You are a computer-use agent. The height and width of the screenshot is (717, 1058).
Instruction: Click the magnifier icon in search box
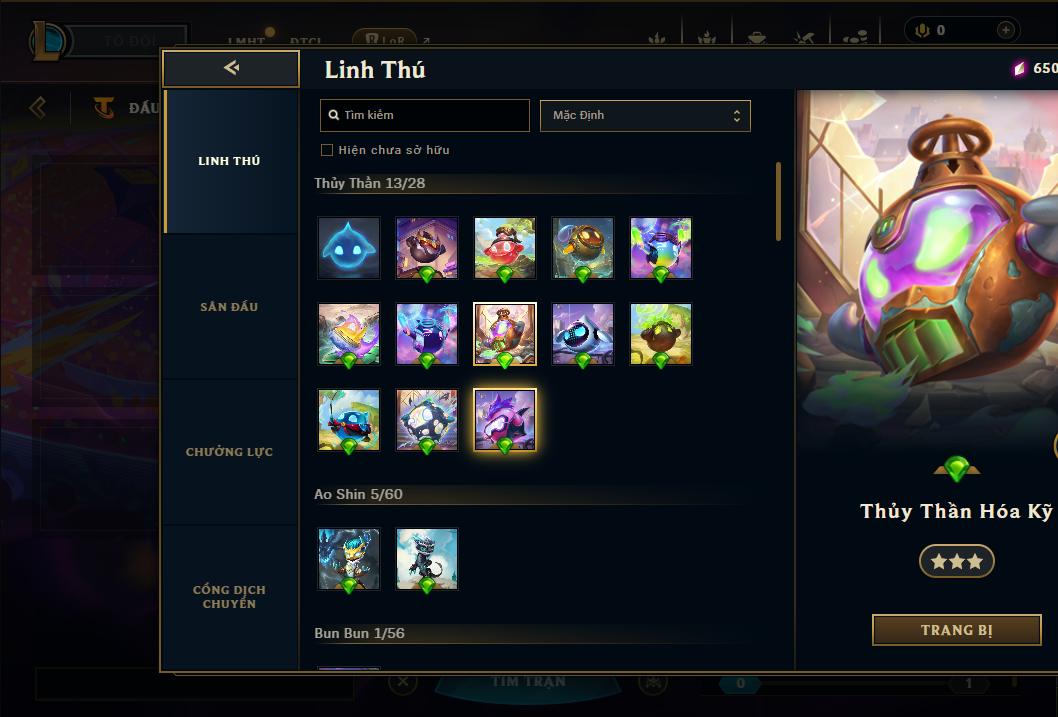point(333,115)
